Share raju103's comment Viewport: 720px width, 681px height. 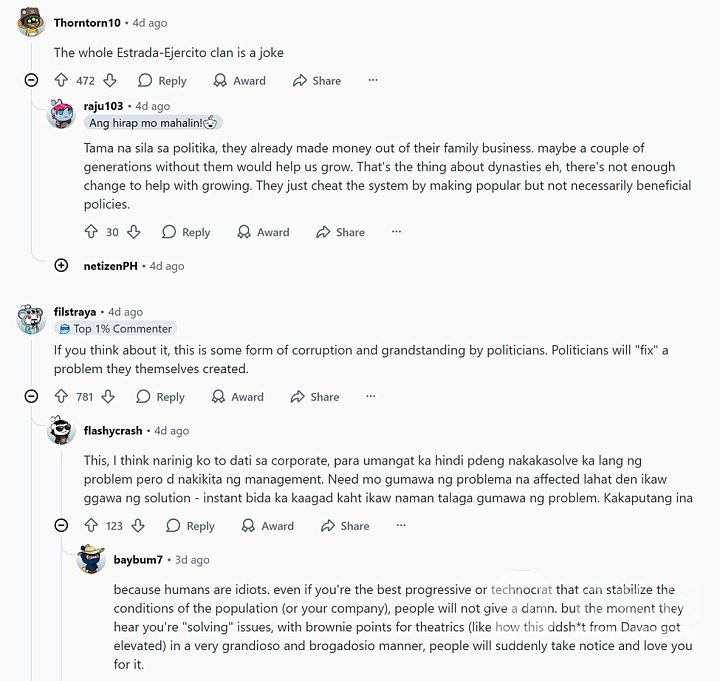[340, 232]
